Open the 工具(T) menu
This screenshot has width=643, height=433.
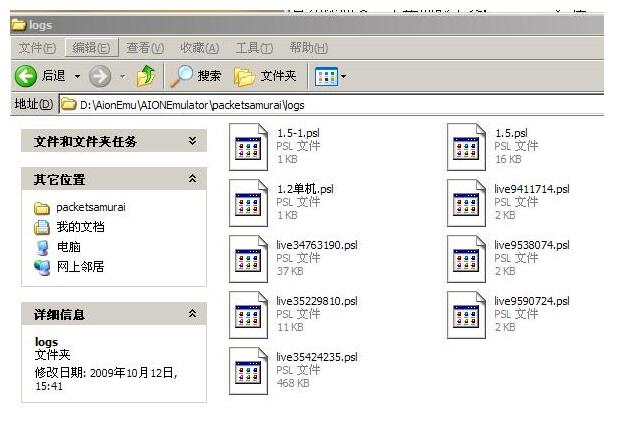(254, 48)
